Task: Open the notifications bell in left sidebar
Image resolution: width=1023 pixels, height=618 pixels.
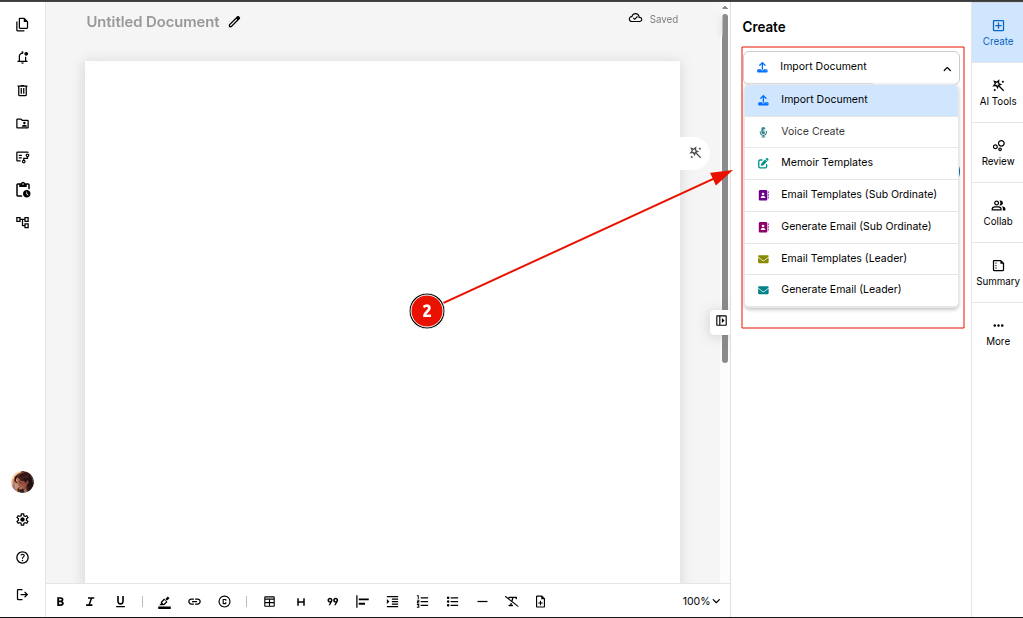Action: pyautogui.click(x=22, y=58)
